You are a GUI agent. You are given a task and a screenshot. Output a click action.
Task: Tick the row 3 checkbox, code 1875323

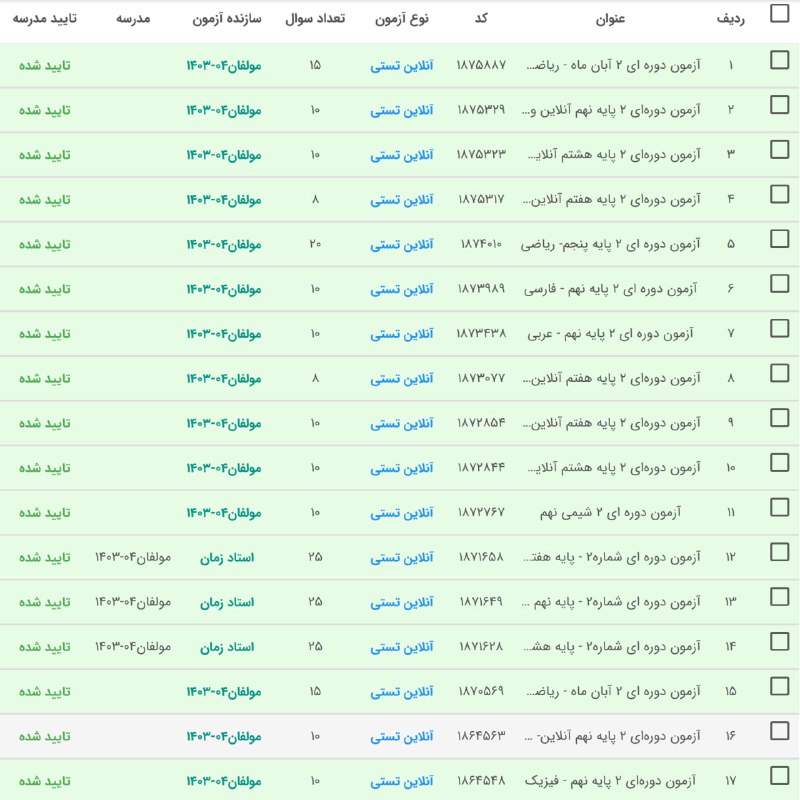click(x=779, y=149)
